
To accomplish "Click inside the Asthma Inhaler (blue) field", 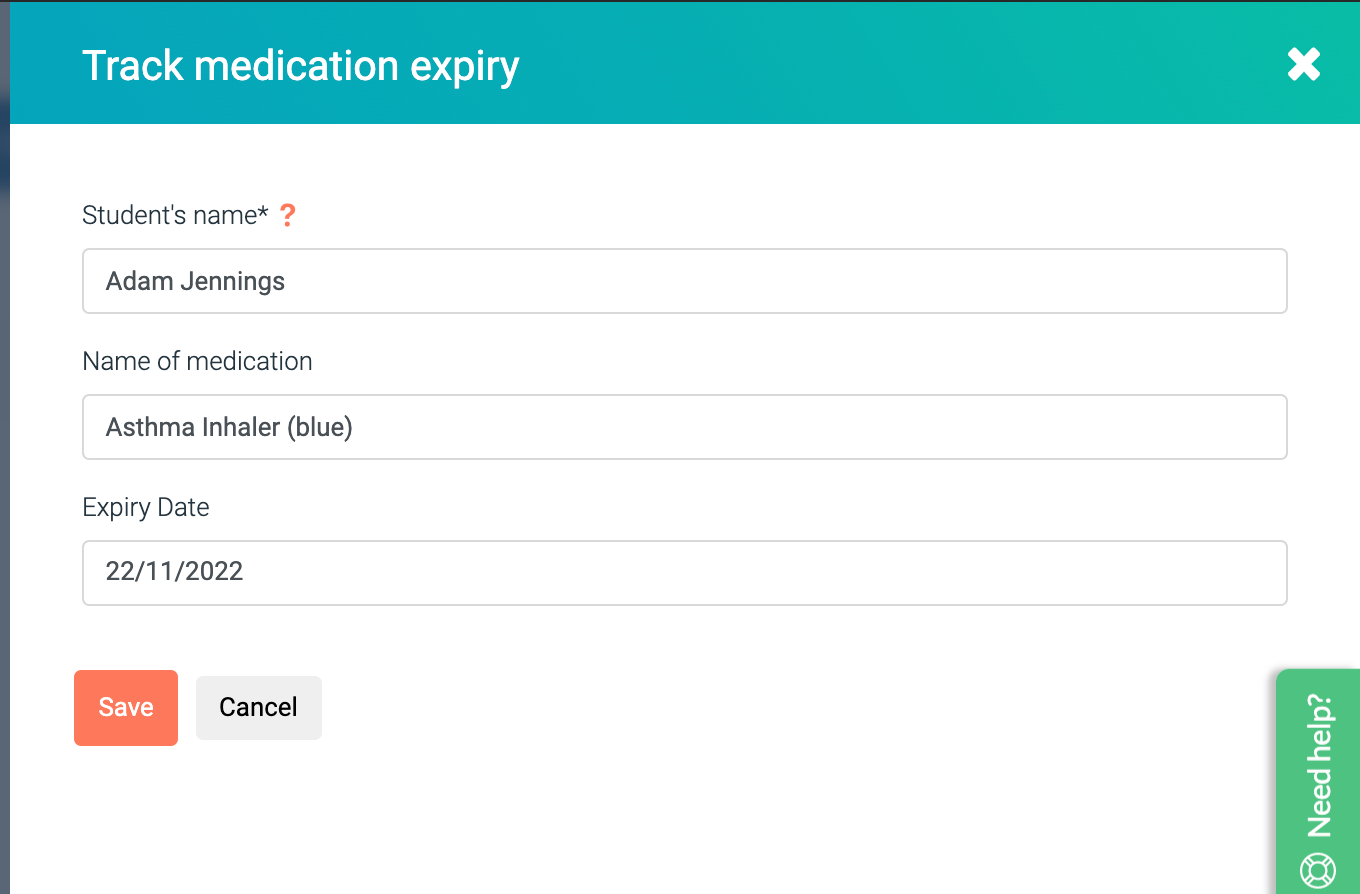I will tap(684, 427).
